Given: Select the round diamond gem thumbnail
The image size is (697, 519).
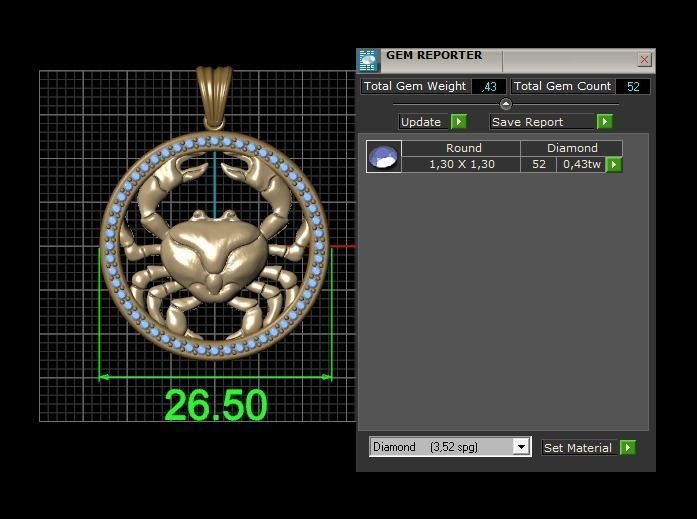Looking at the screenshot, I should pos(384,156).
